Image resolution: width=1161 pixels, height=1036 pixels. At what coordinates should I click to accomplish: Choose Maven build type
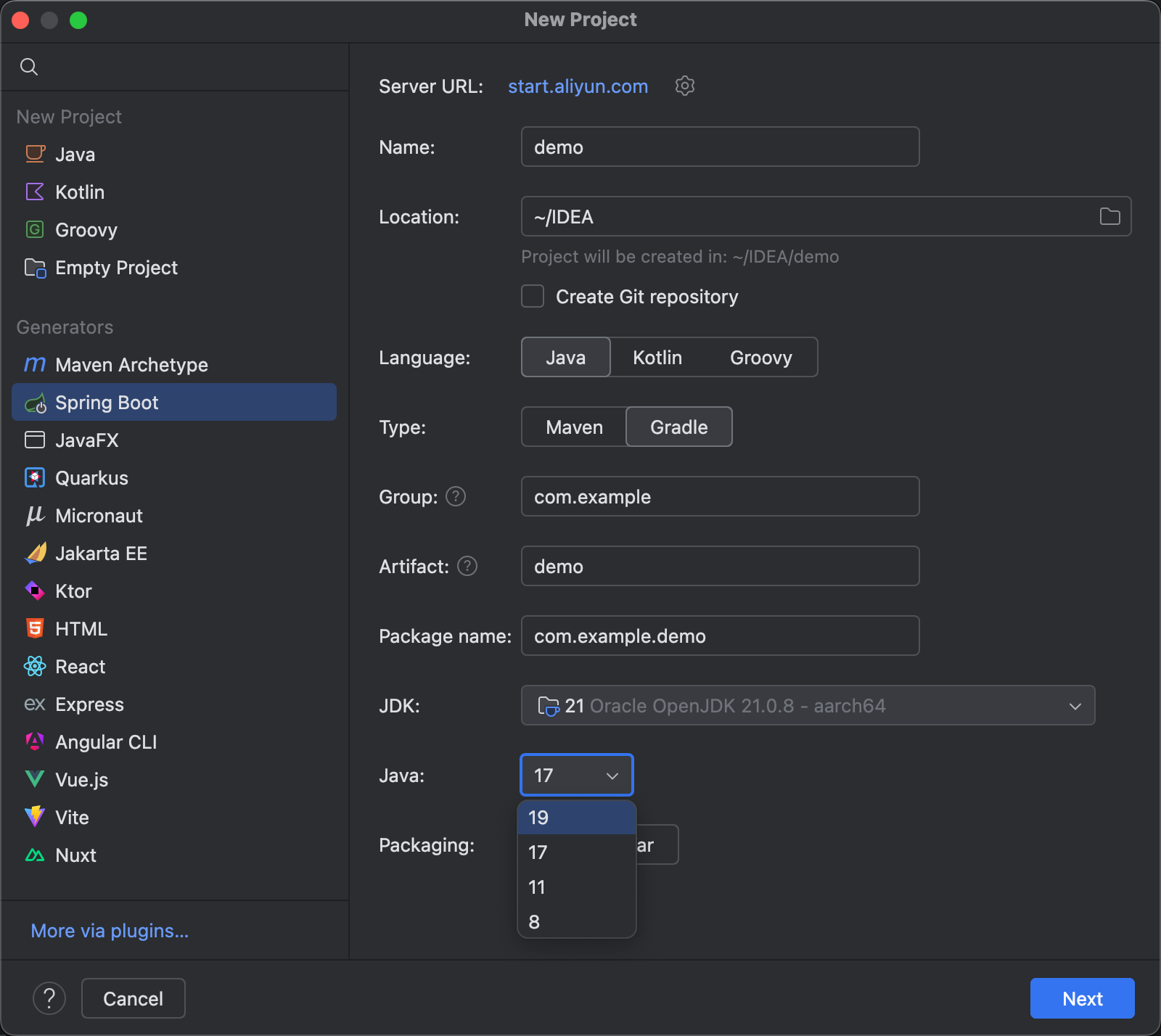[x=574, y=427]
